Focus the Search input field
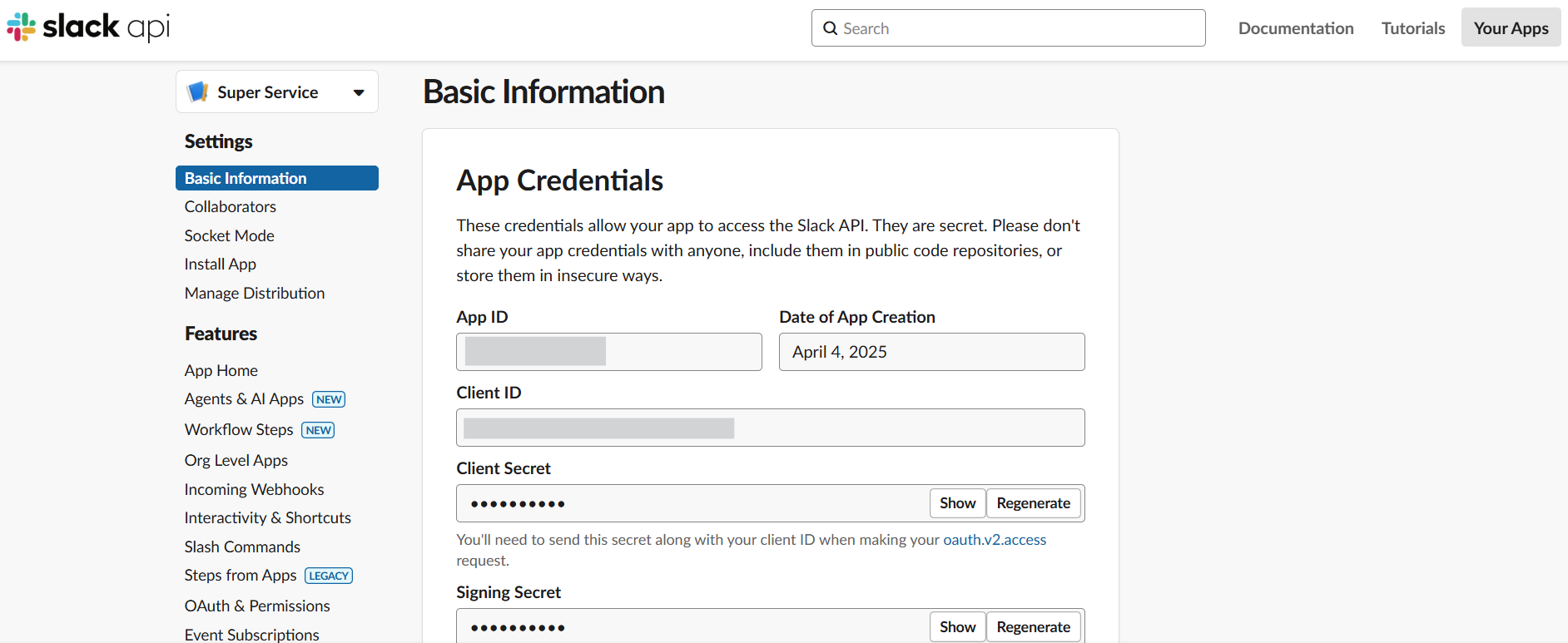The width and height of the screenshot is (1568, 643). [x=1008, y=28]
